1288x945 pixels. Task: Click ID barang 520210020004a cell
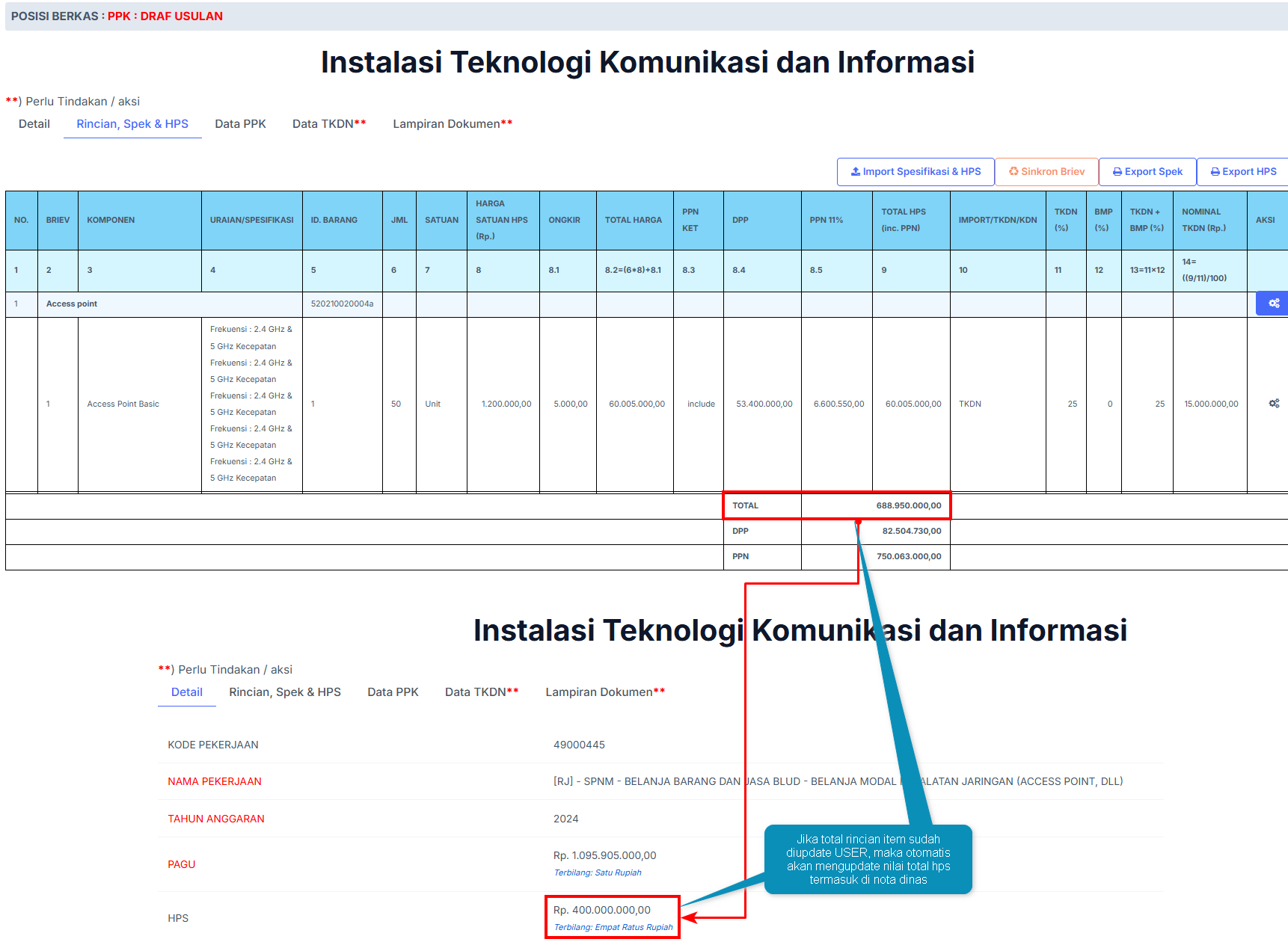coord(342,304)
